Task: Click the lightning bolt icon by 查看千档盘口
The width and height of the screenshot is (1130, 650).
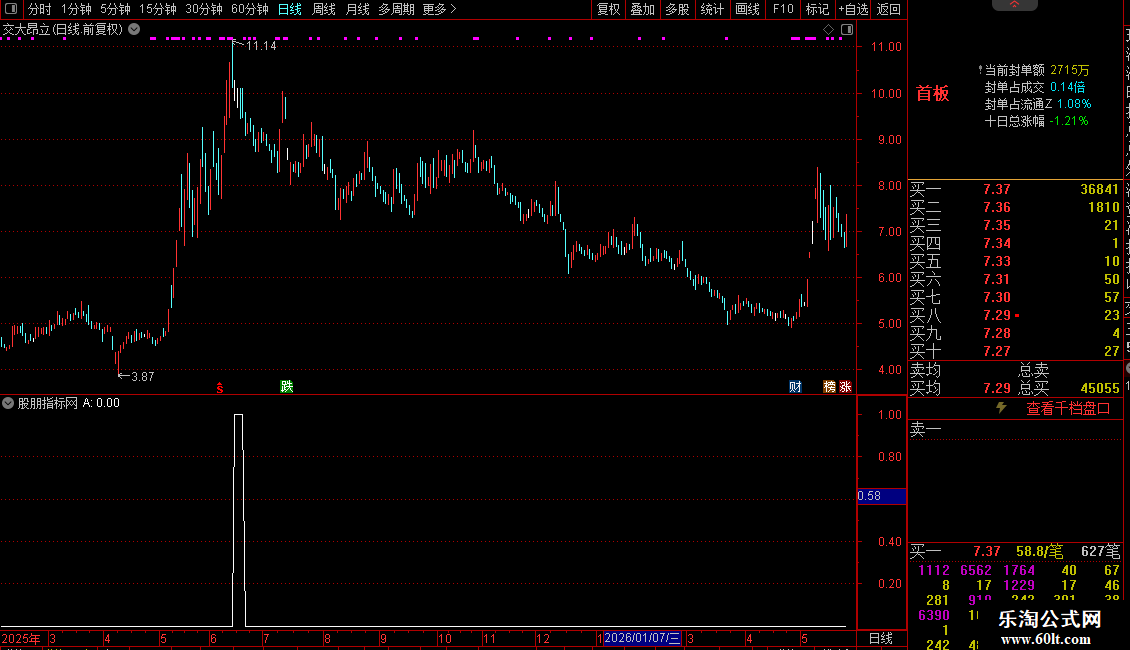Action: 1002,408
